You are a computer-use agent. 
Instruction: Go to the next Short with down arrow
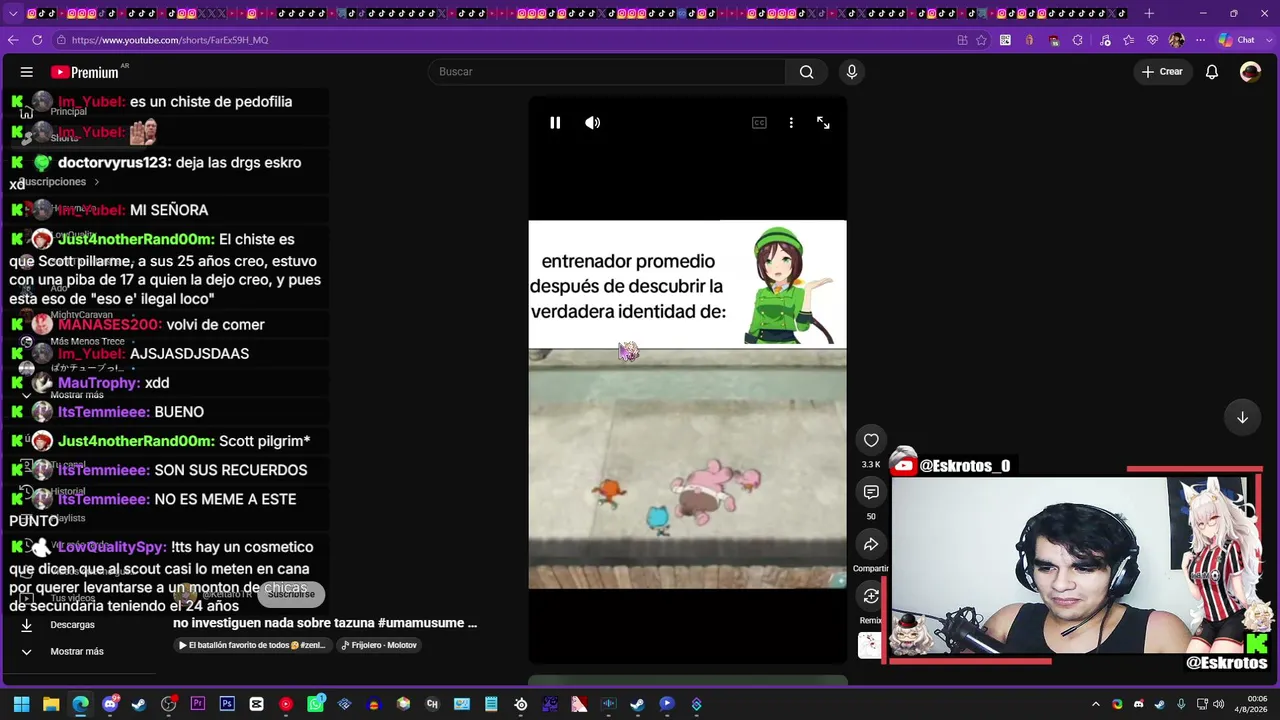[x=1242, y=417]
